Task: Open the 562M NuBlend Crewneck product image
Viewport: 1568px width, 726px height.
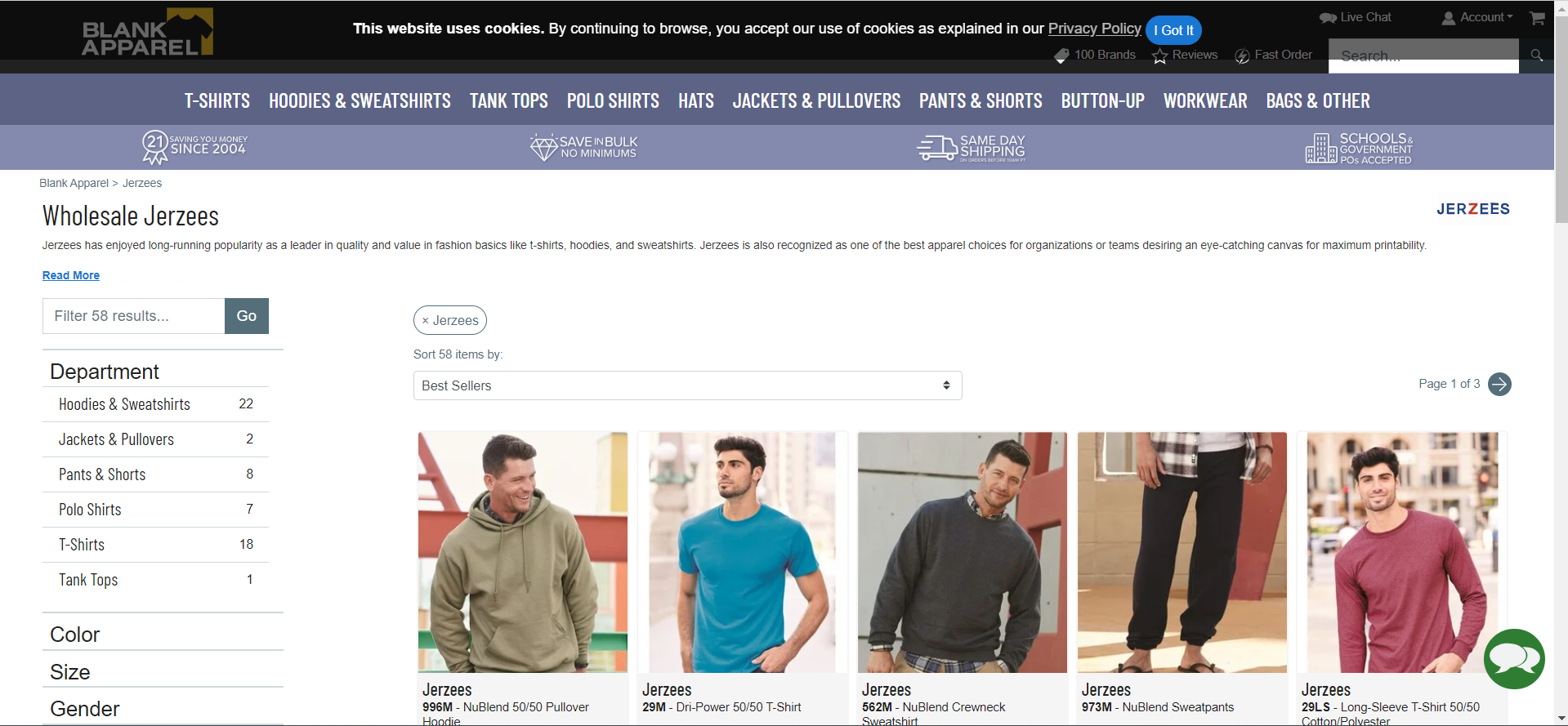Action: (963, 552)
